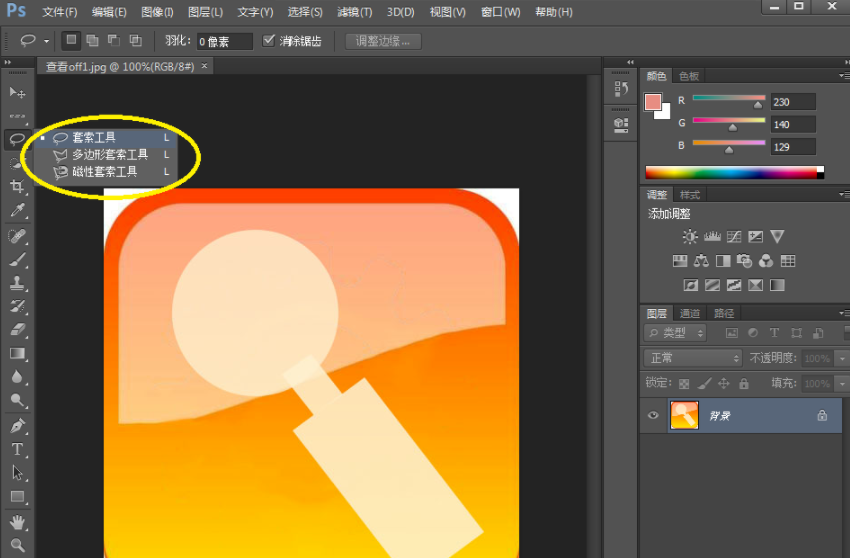Add a Channel Mixer adjustment

tap(766, 261)
